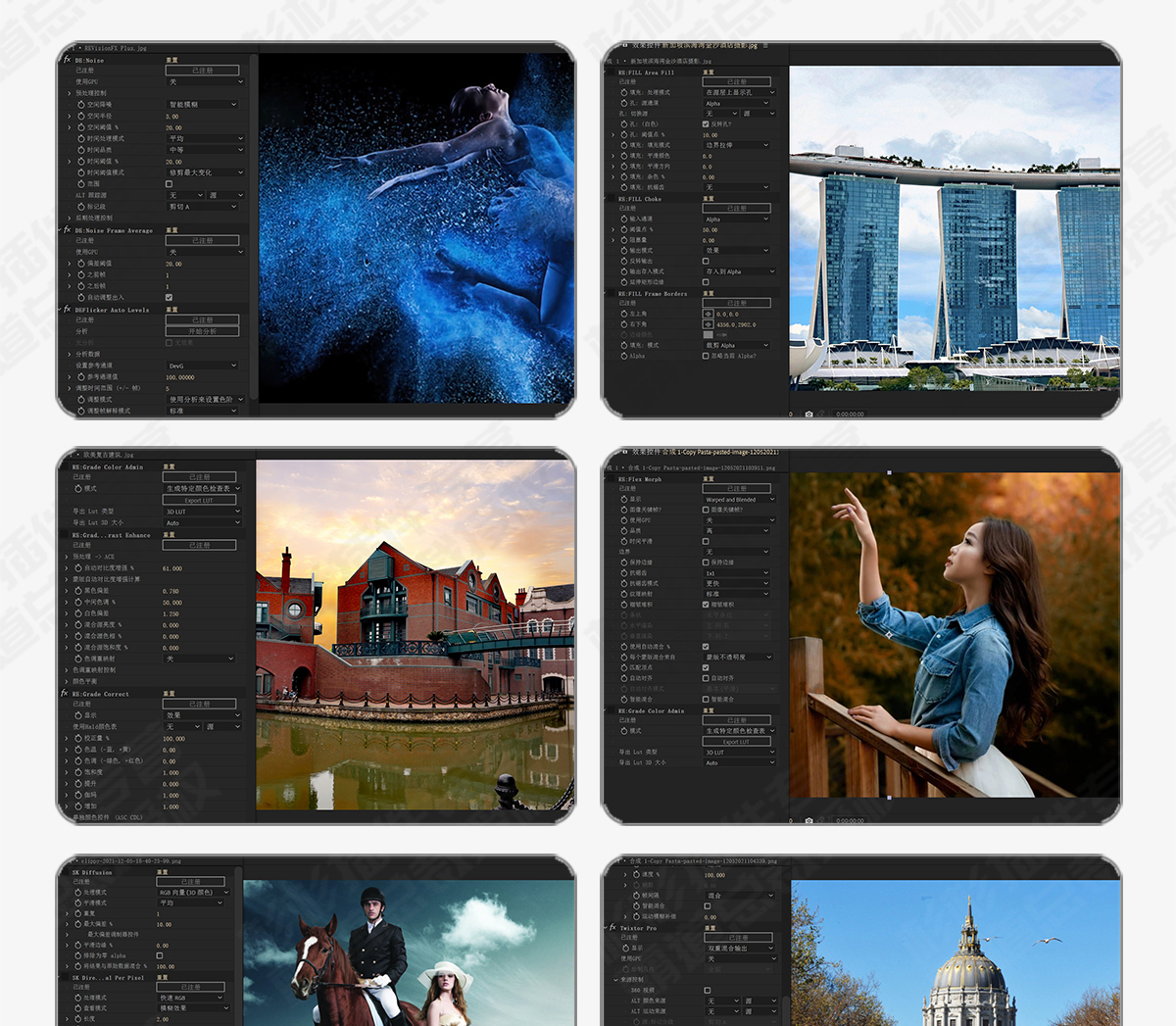Click the stopwatch beside 空间阈值 %
This screenshot has height=1026, width=1176.
(x=81, y=127)
